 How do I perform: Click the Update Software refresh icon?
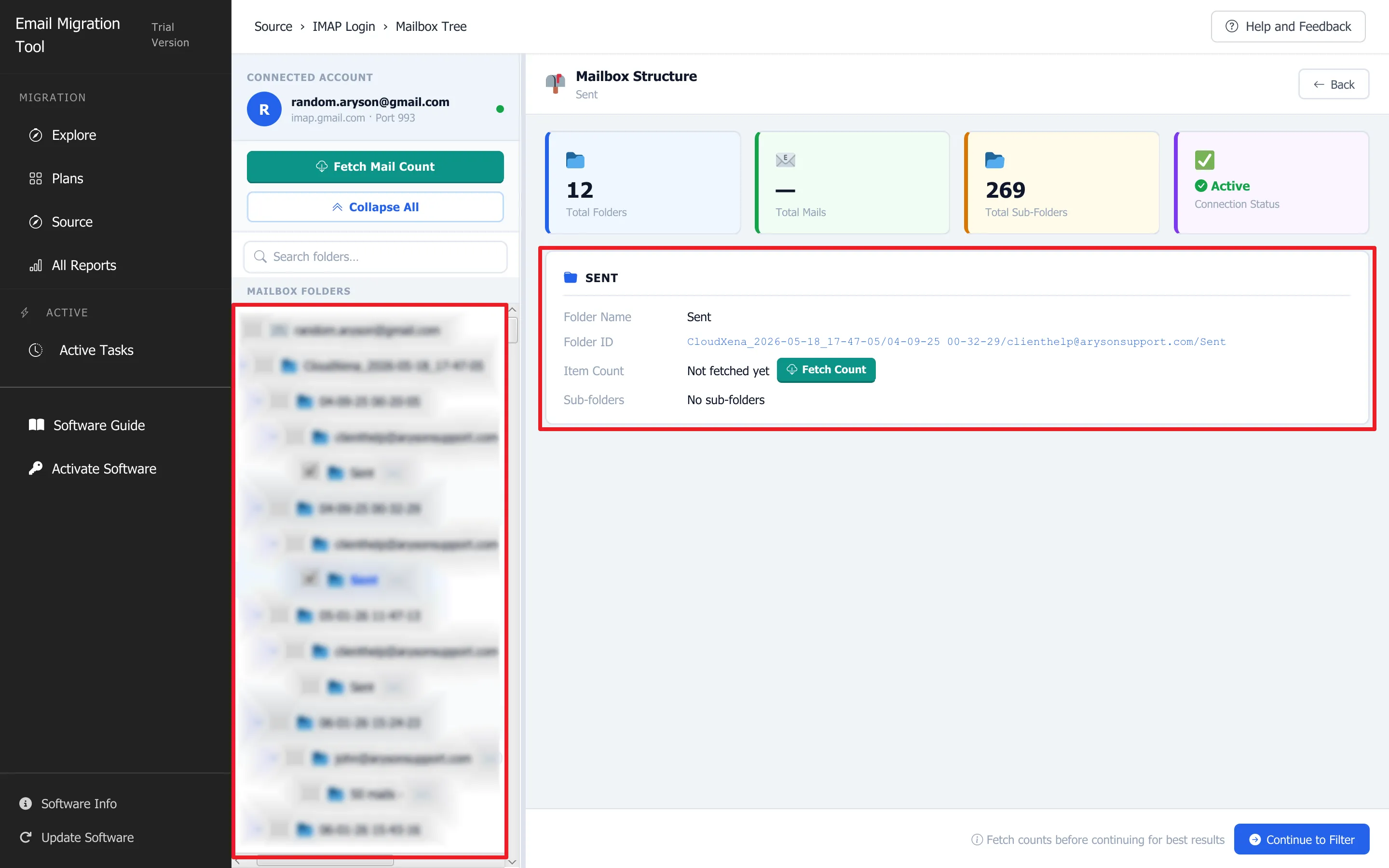pos(25,838)
